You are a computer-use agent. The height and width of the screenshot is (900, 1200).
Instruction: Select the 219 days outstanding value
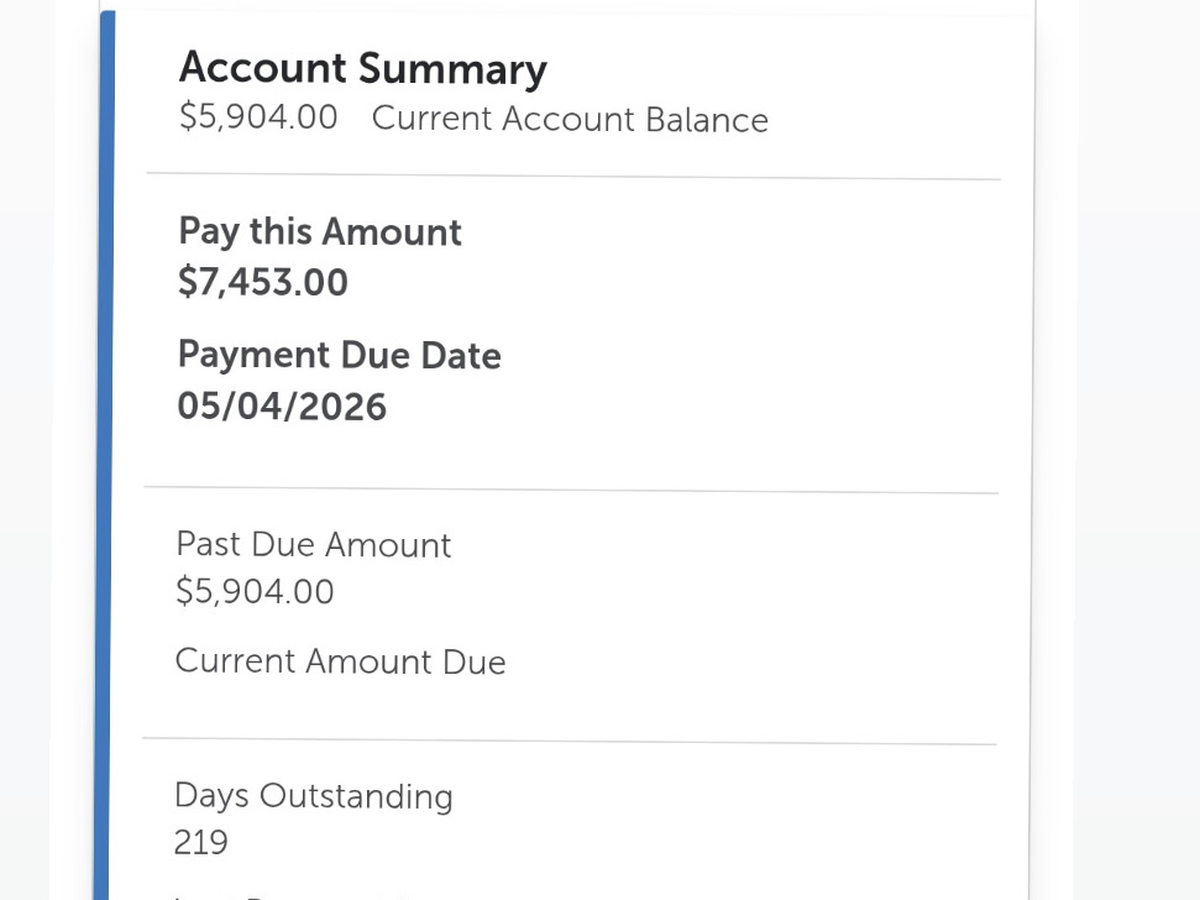[201, 842]
